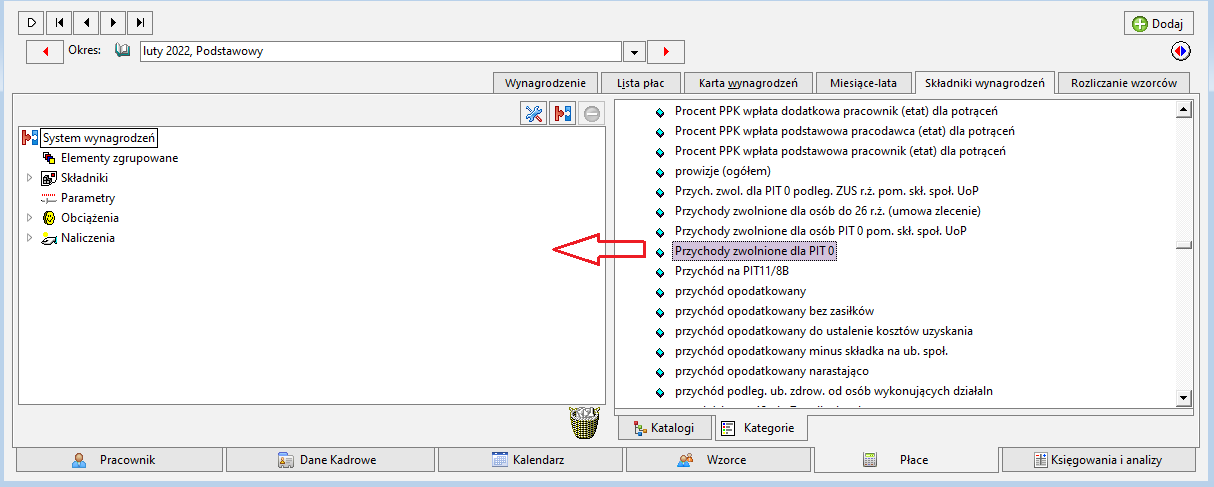Open the Księgowania i analizy tab
This screenshot has width=1214, height=487.
pyautogui.click(x=1100, y=460)
